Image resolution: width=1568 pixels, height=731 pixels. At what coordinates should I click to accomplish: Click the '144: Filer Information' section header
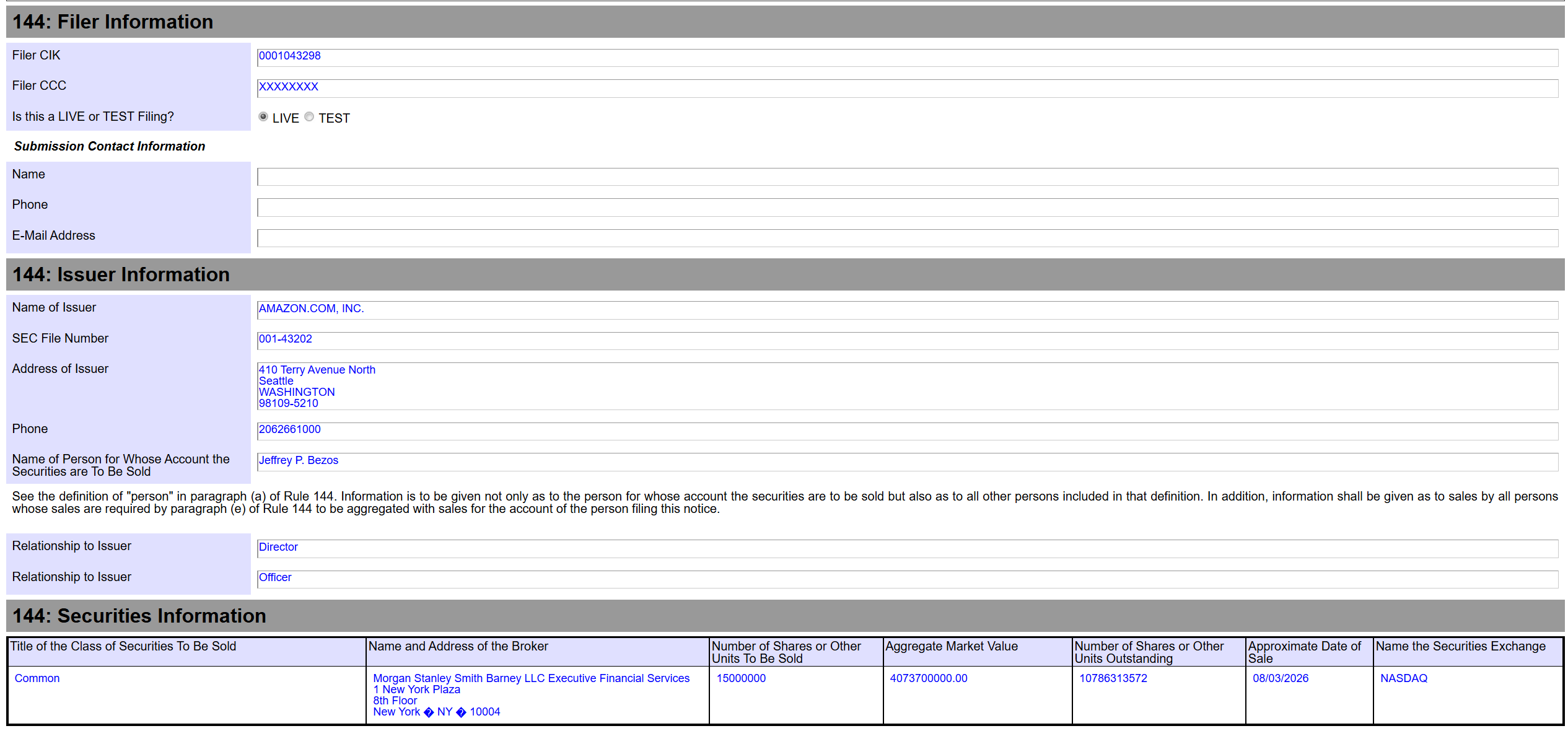(785, 22)
